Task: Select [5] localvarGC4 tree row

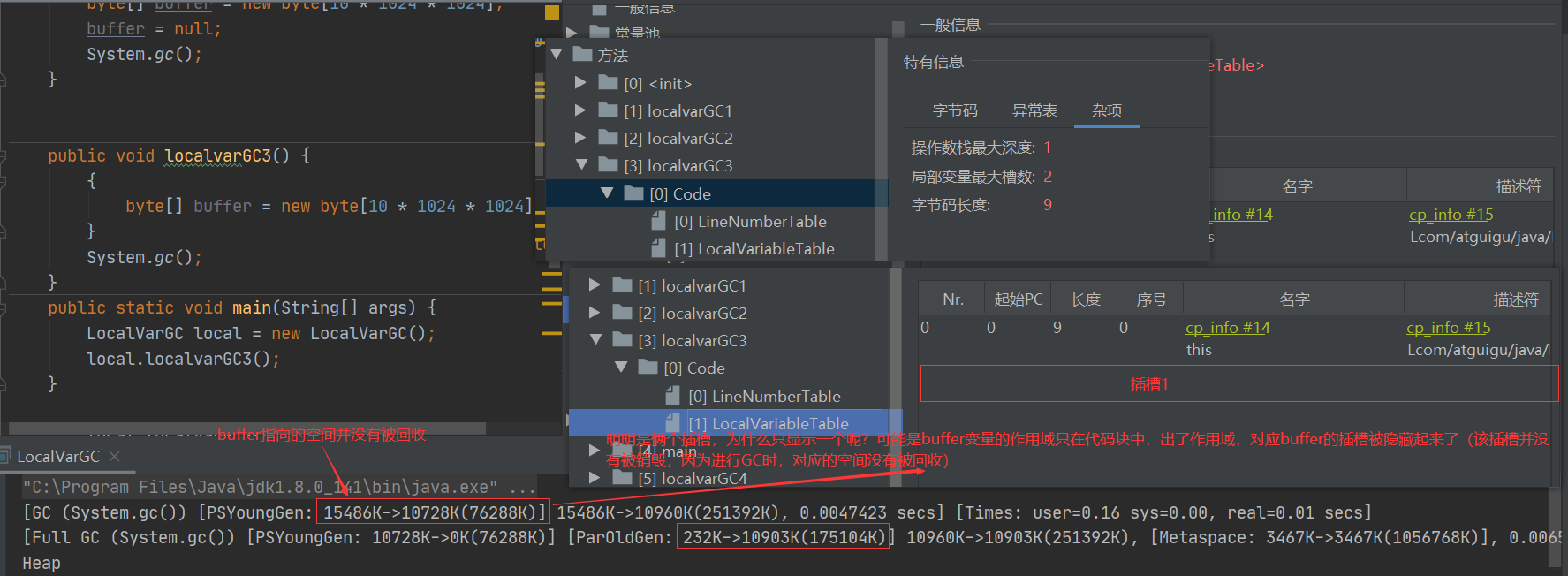Action: coord(693,479)
